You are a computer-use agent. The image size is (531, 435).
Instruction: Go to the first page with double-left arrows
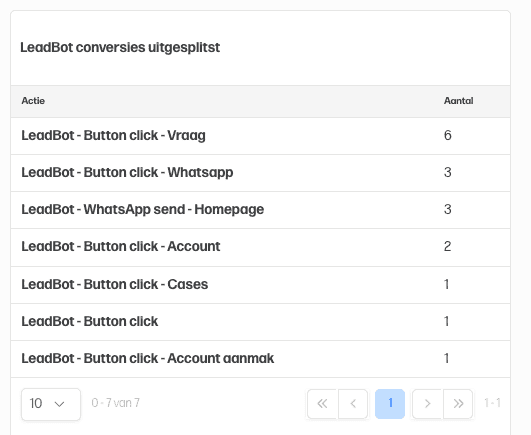click(x=322, y=404)
